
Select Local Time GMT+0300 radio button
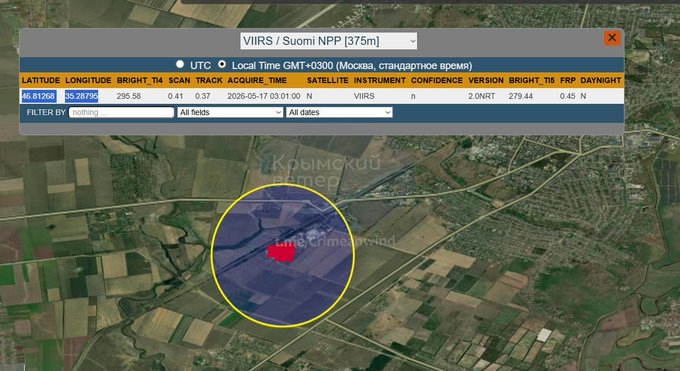coord(222,64)
